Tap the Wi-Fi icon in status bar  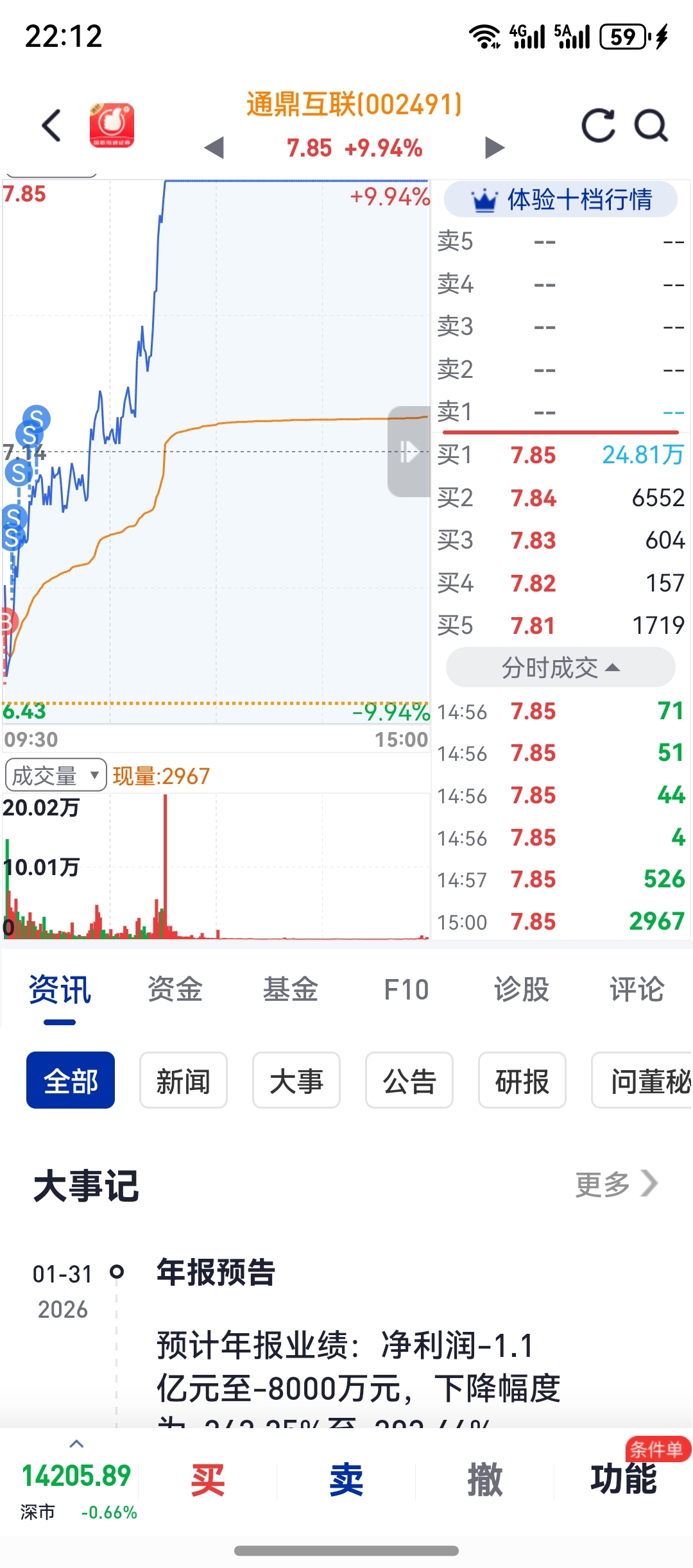pyautogui.click(x=485, y=37)
